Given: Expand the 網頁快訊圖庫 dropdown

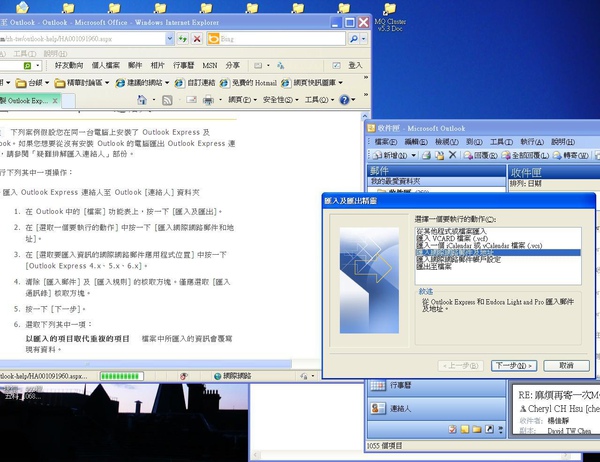Looking at the screenshot, I should [340, 83].
